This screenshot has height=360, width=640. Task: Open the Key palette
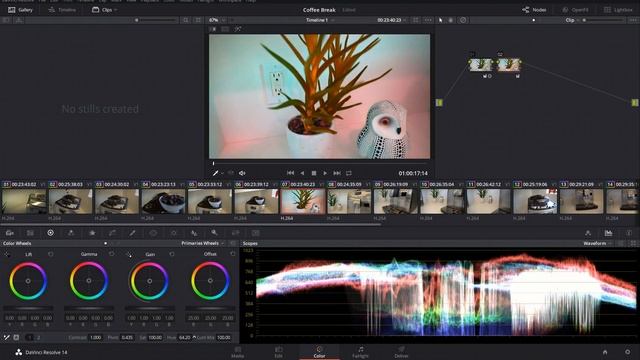click(214, 233)
